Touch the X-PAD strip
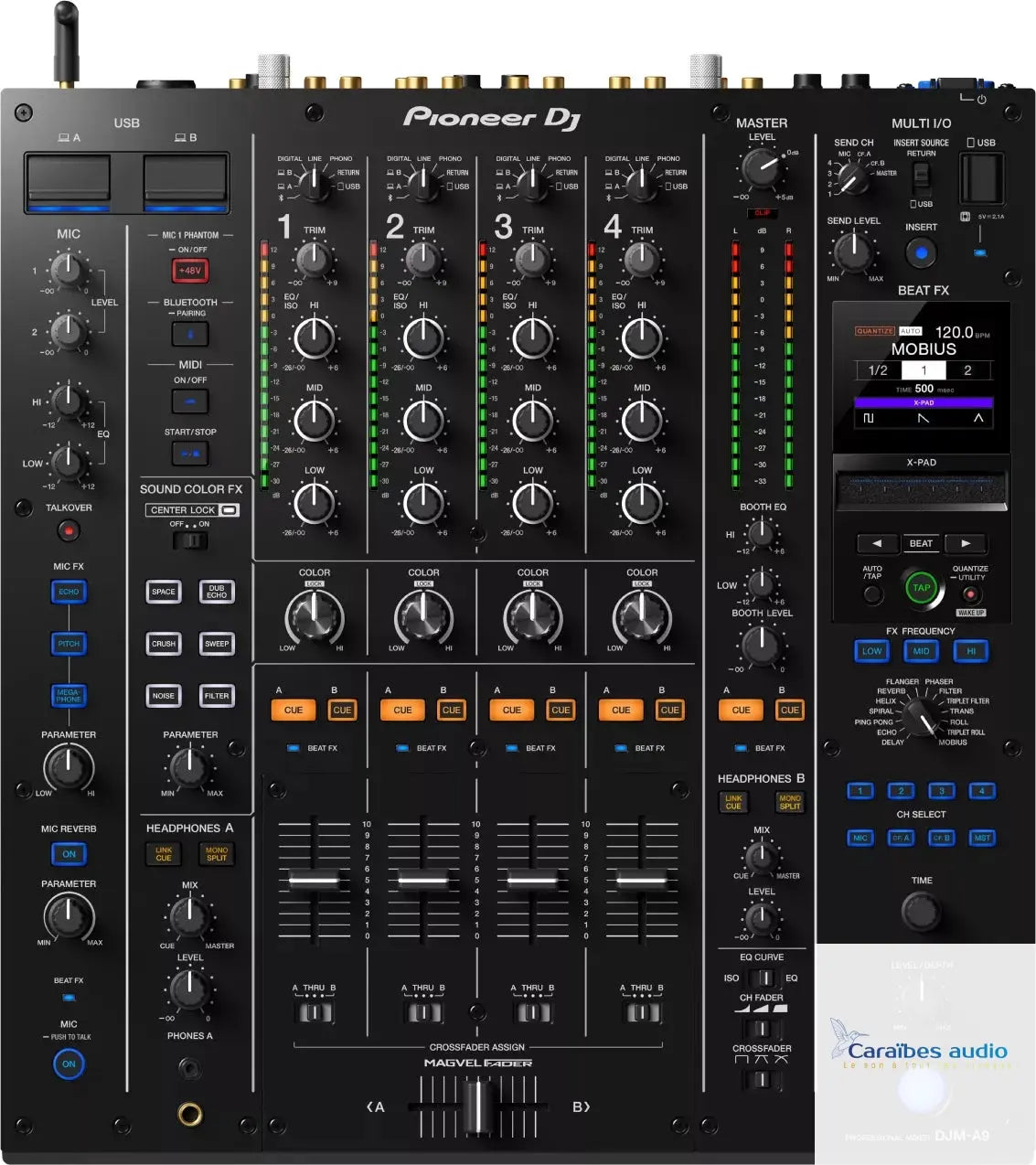Viewport: 1036px width, 1165px height. [x=922, y=491]
